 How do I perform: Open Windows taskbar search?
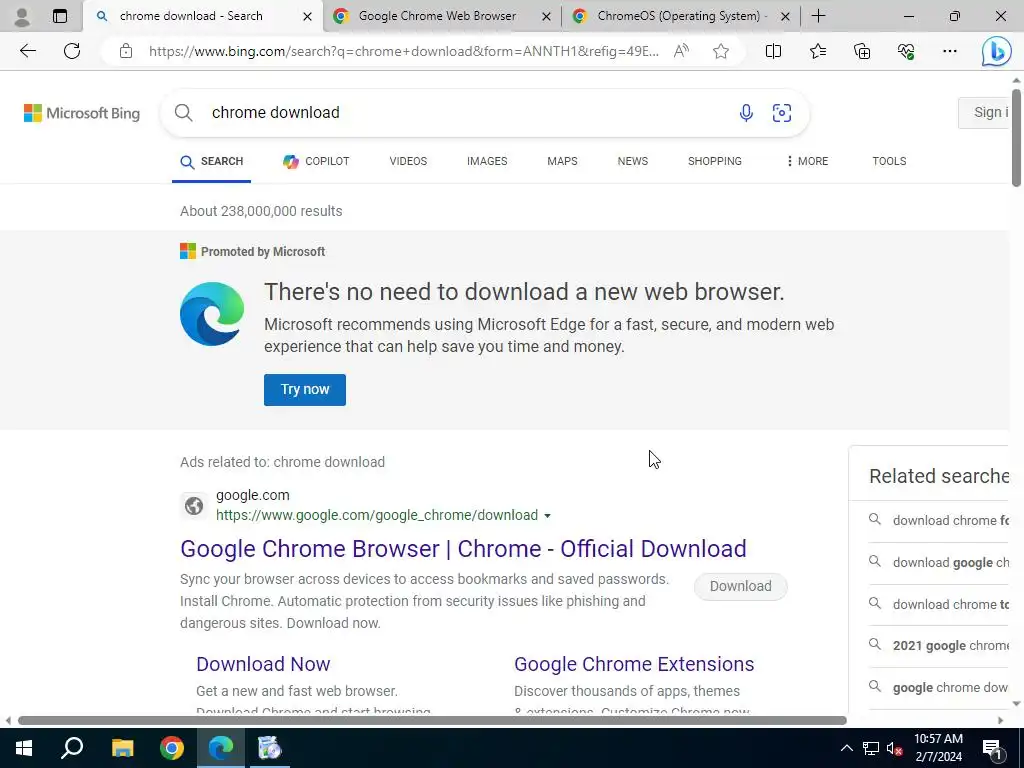[72, 748]
